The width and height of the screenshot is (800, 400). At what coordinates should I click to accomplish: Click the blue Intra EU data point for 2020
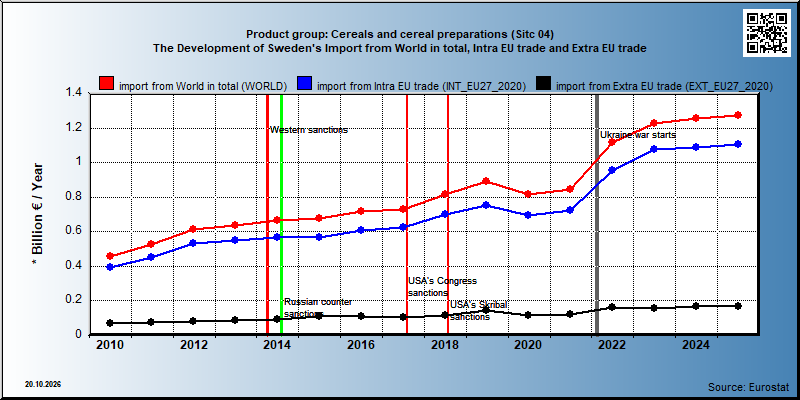coord(528,215)
